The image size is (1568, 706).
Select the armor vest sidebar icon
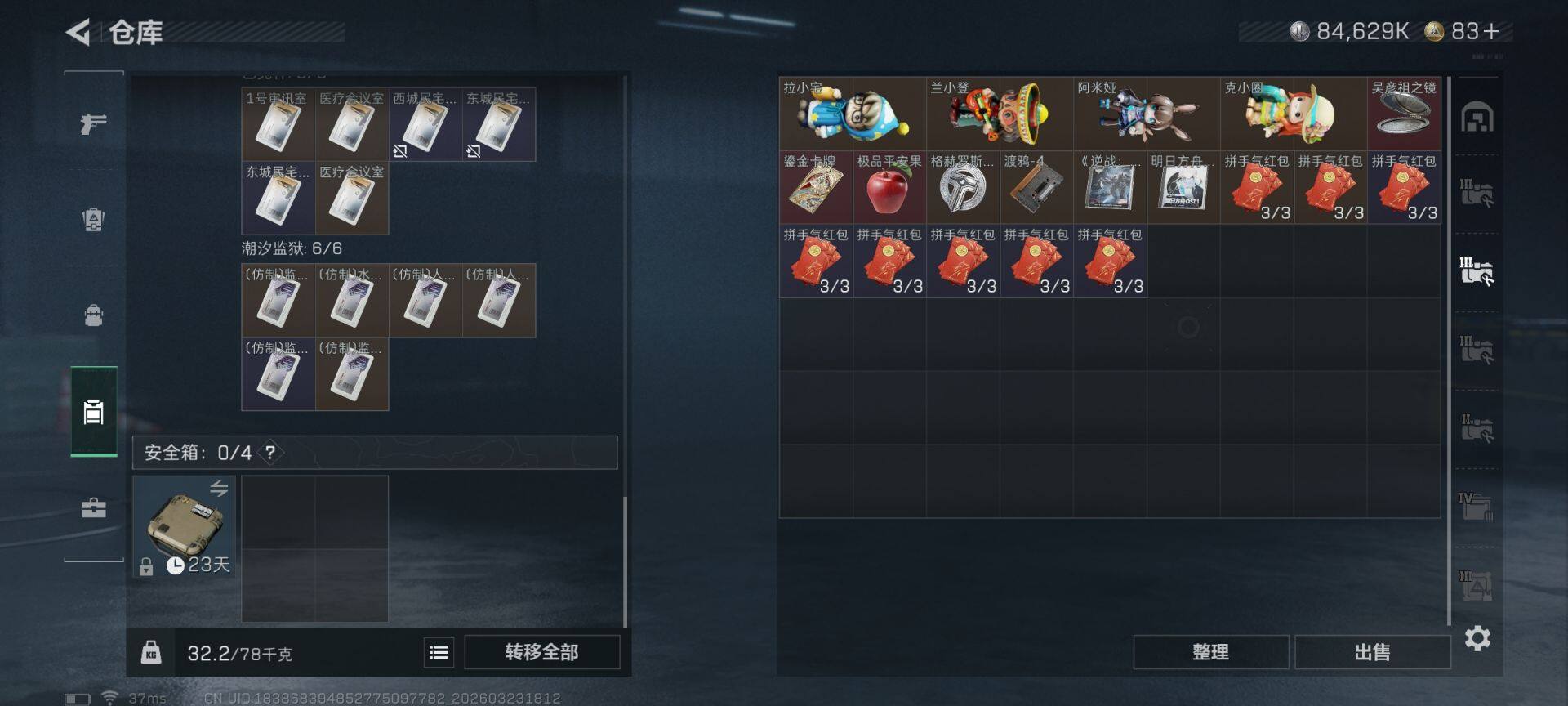94,219
